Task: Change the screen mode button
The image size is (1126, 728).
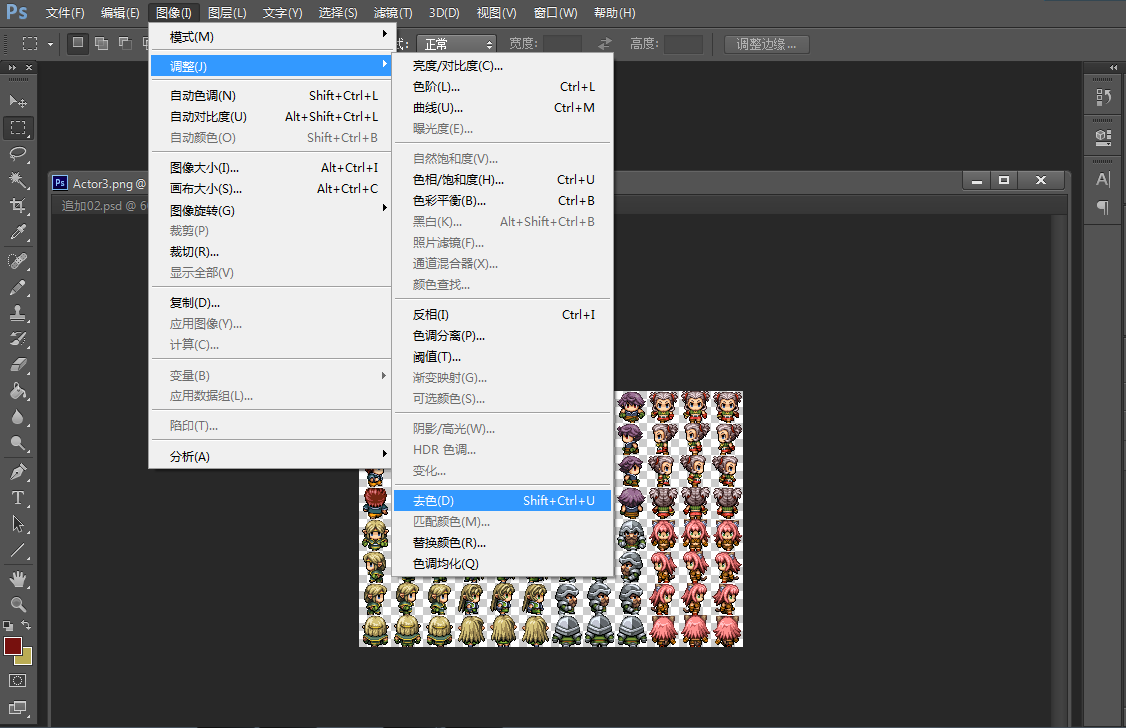Action: coord(18,709)
